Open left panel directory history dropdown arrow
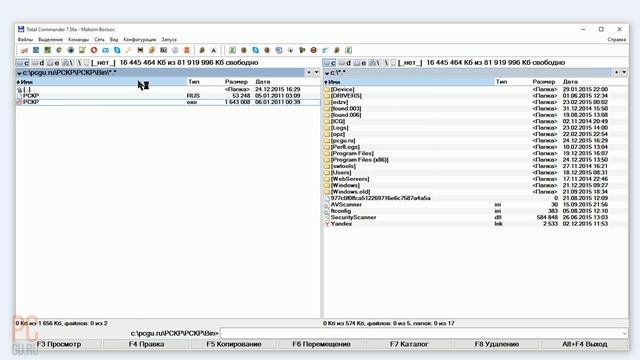 pos(317,72)
